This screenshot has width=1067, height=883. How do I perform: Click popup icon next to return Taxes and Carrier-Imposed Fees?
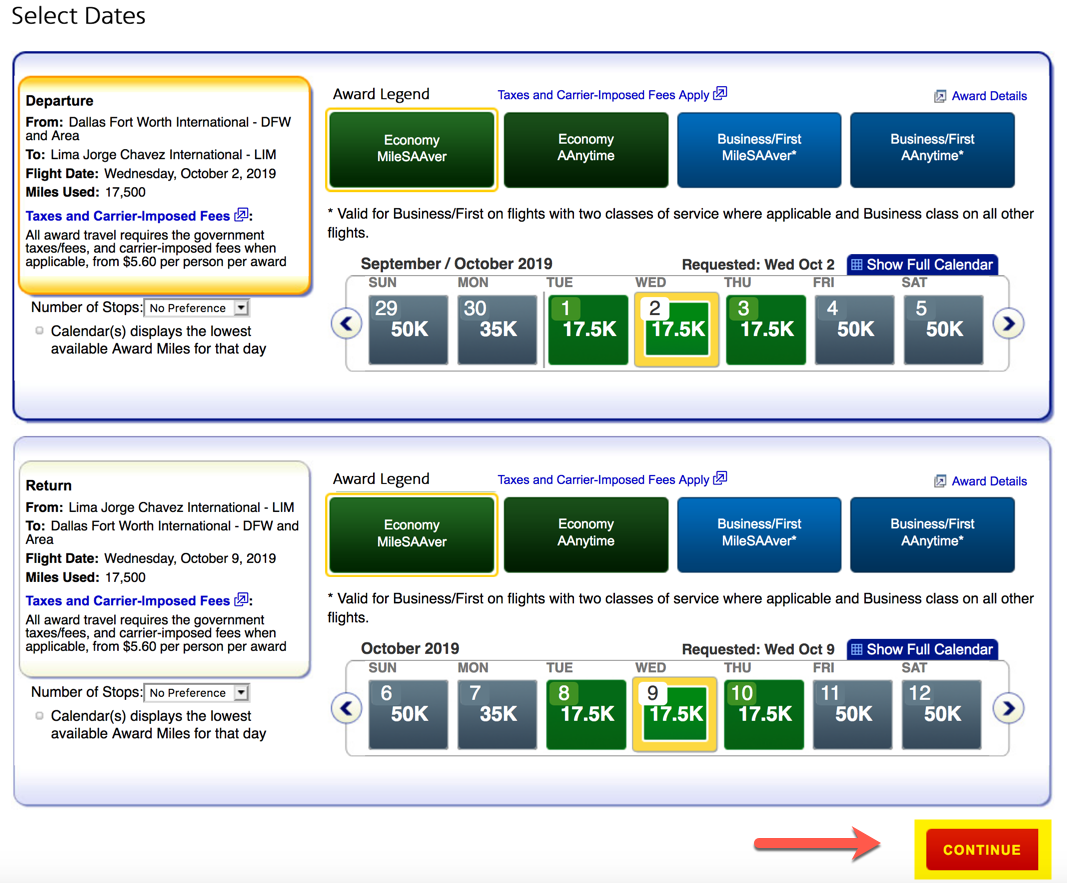241,600
